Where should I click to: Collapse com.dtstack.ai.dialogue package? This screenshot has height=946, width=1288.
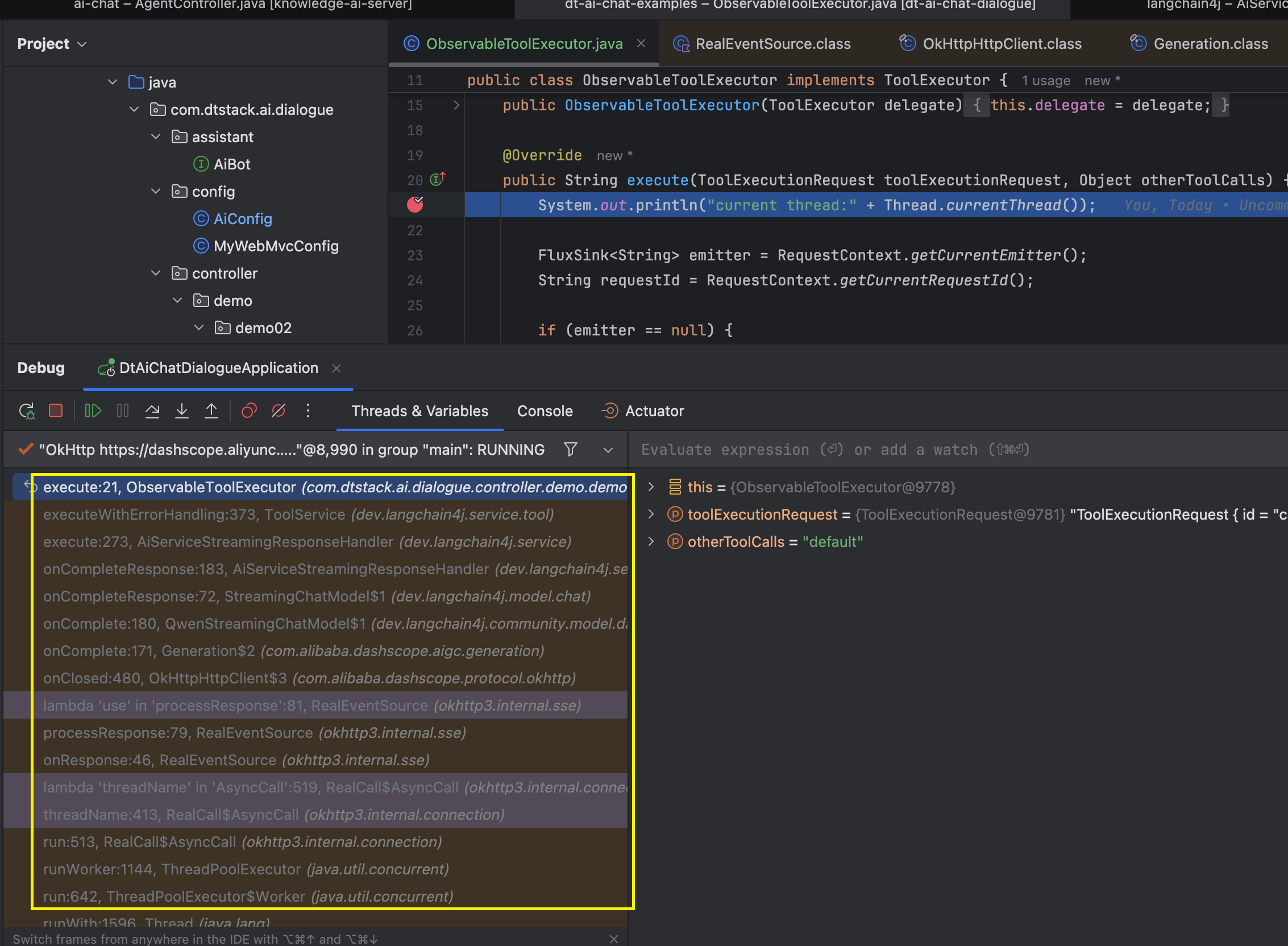(x=135, y=109)
